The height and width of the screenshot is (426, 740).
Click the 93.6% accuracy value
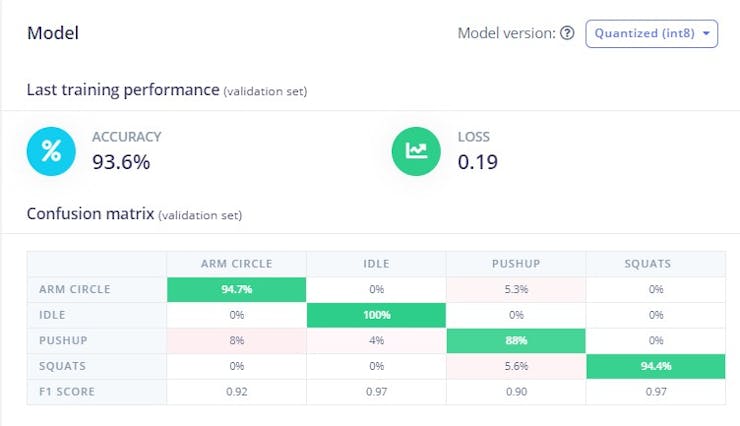(123, 161)
